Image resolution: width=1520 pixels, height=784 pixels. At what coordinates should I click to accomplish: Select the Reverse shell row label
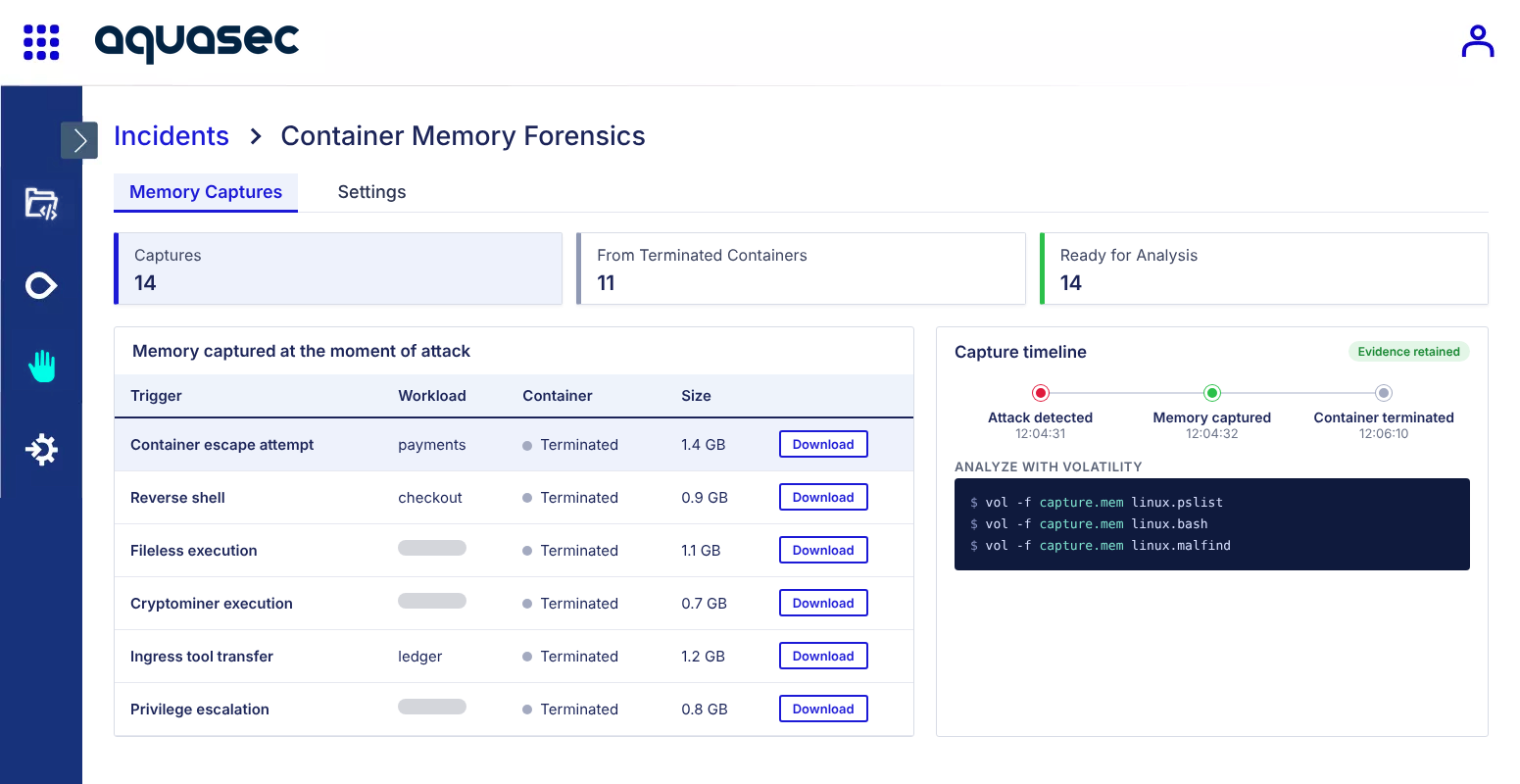pyautogui.click(x=177, y=498)
